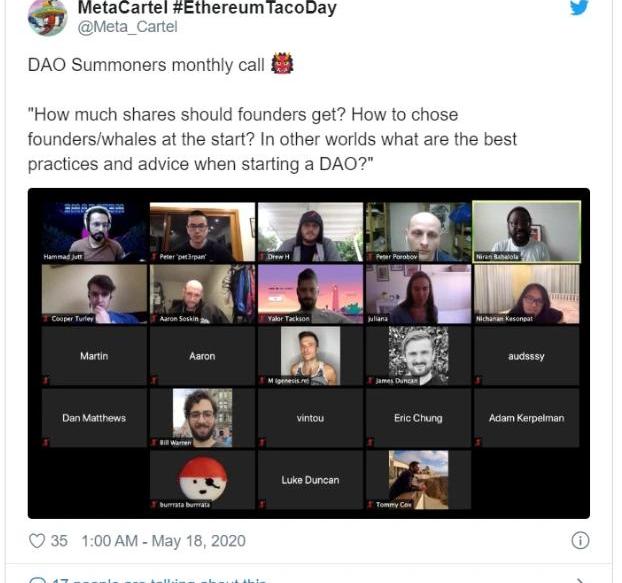Open the MetaCartel profile avatar

(x=47, y=17)
